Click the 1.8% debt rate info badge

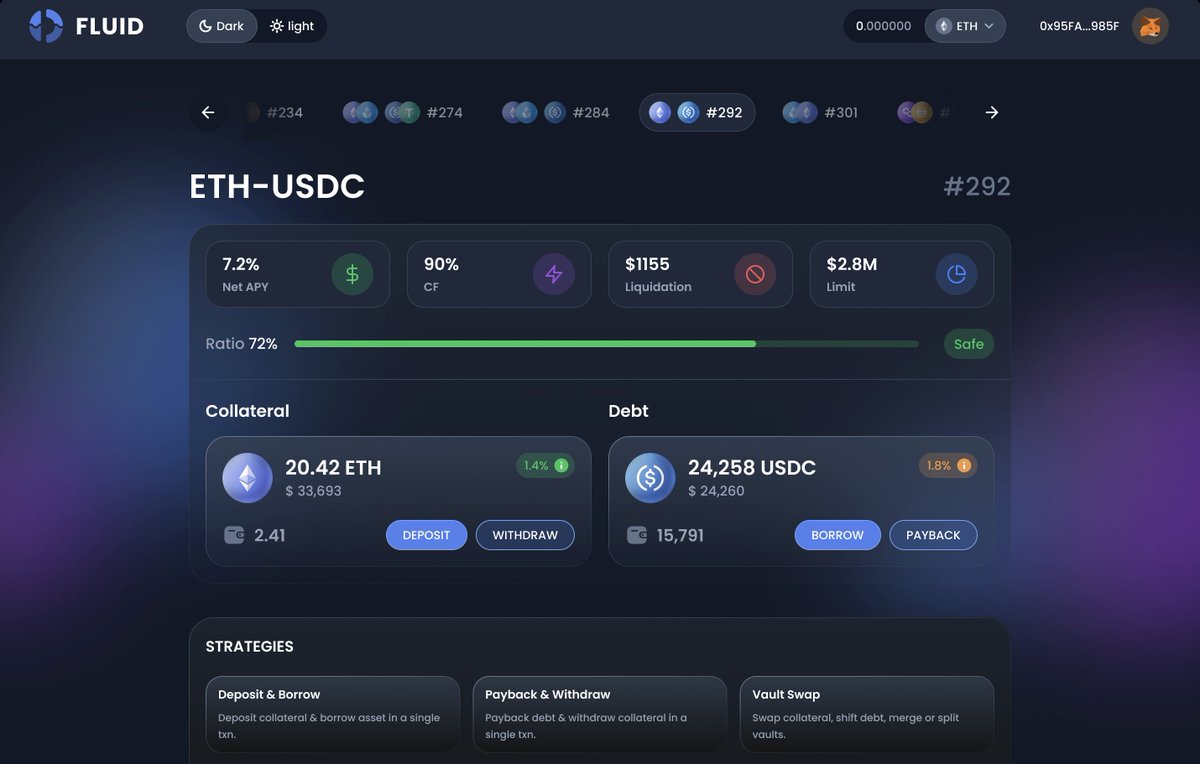[948, 465]
